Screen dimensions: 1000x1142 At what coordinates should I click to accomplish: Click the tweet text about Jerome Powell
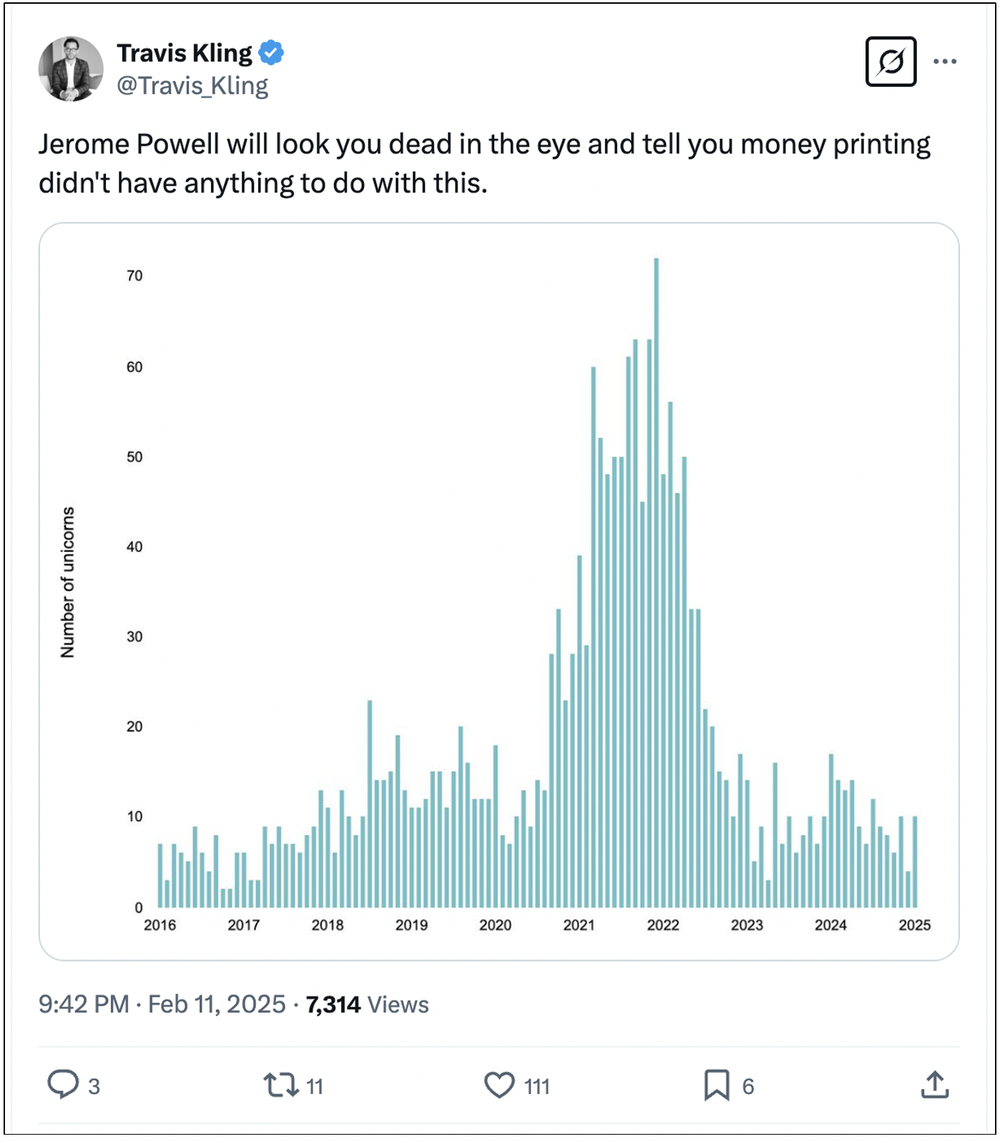click(x=484, y=163)
